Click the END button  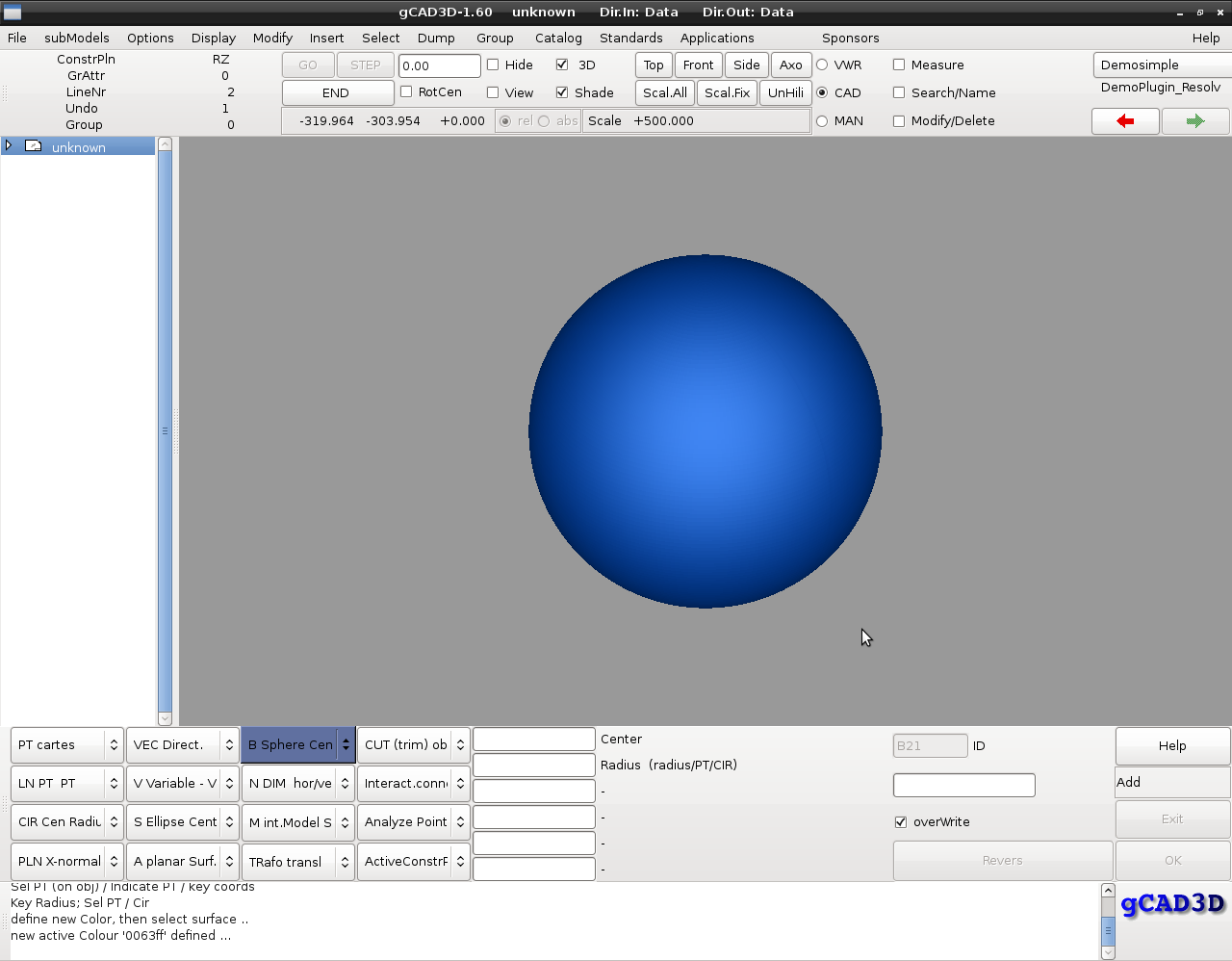tap(338, 92)
